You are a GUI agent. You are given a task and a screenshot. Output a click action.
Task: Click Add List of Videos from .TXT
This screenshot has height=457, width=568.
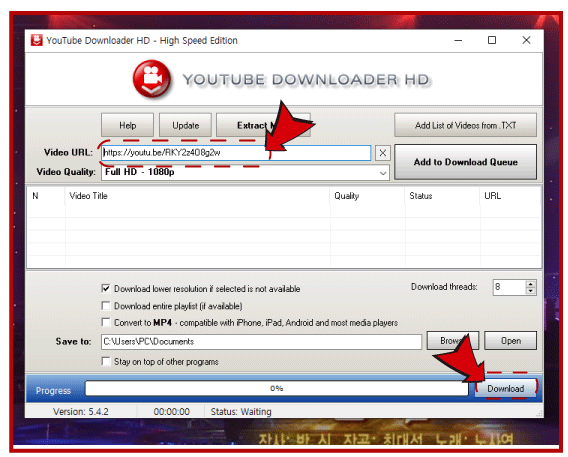(465, 125)
